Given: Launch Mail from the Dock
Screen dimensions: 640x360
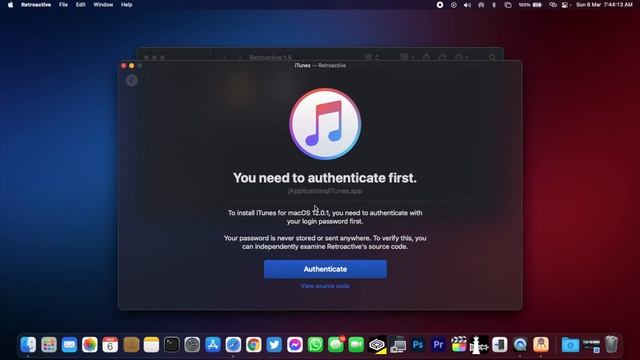Looking at the screenshot, I should [x=69, y=345].
